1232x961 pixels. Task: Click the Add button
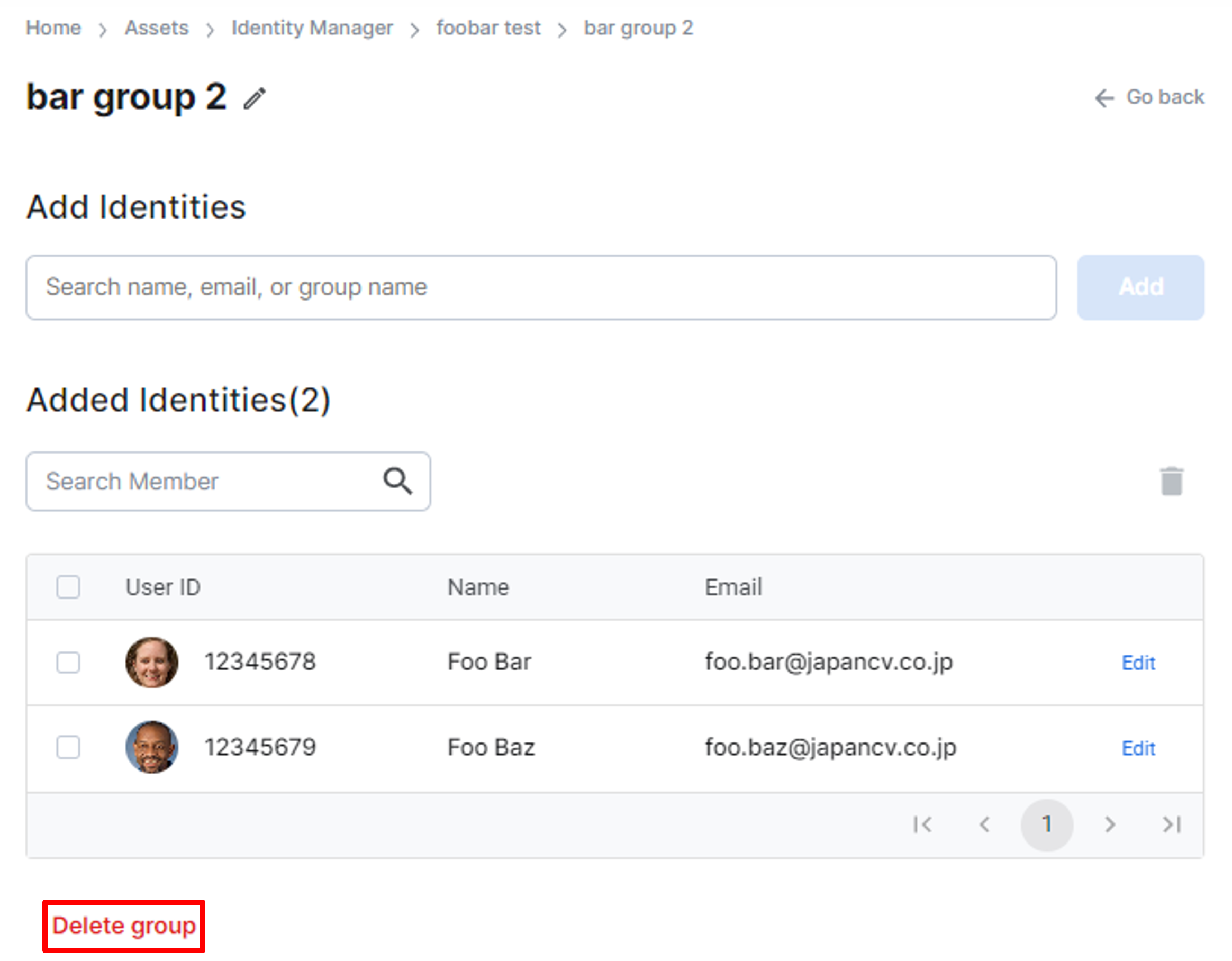(1139, 287)
